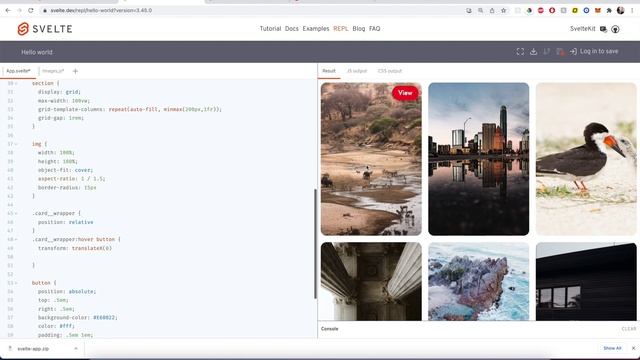This screenshot has height=360, width=640.
Task: Click Log in to save
Action: 599,51
